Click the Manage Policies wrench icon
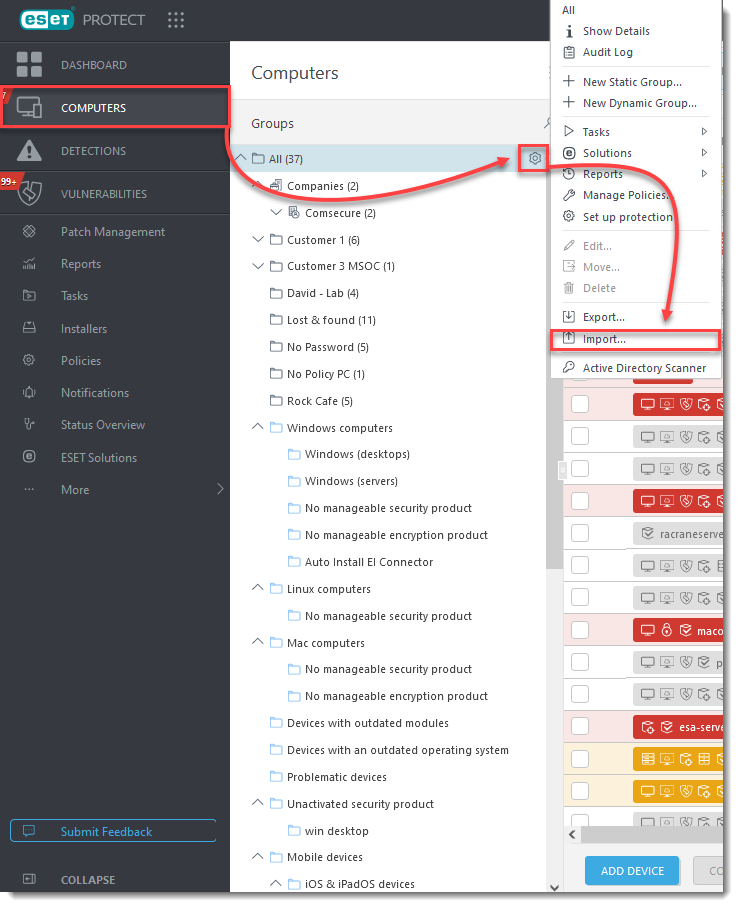This screenshot has height=907, width=738. 569,195
